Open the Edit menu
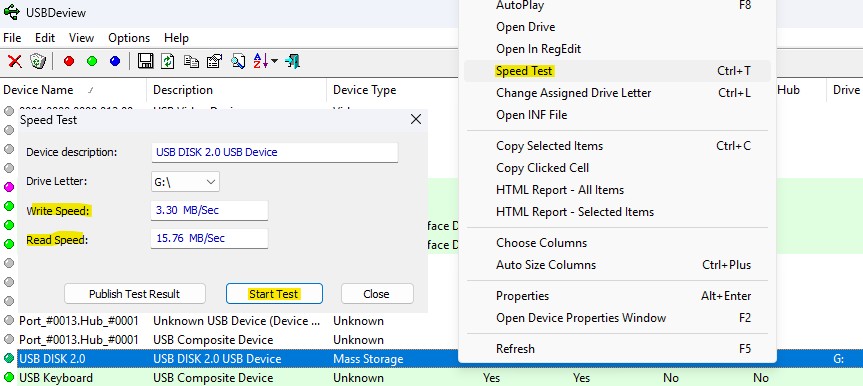 tap(45, 38)
